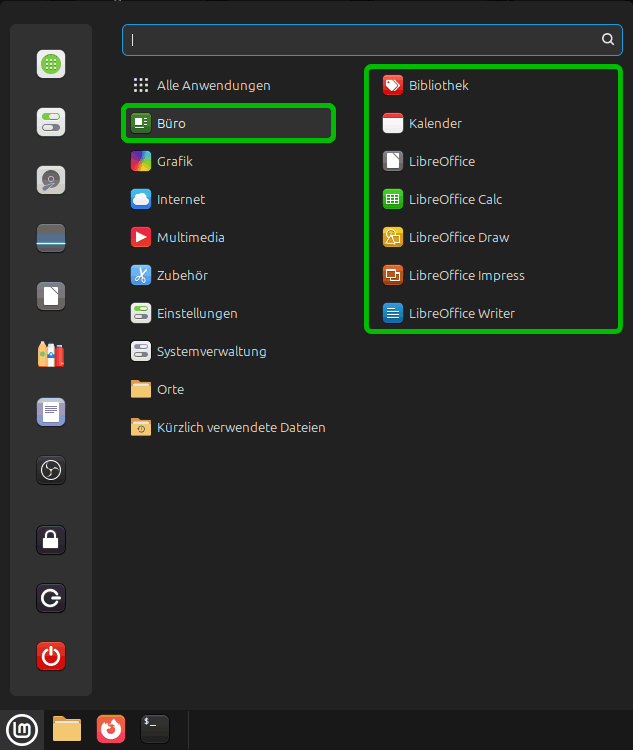Click the Linux Mint menu button
This screenshot has width=633, height=750.
tap(22, 729)
